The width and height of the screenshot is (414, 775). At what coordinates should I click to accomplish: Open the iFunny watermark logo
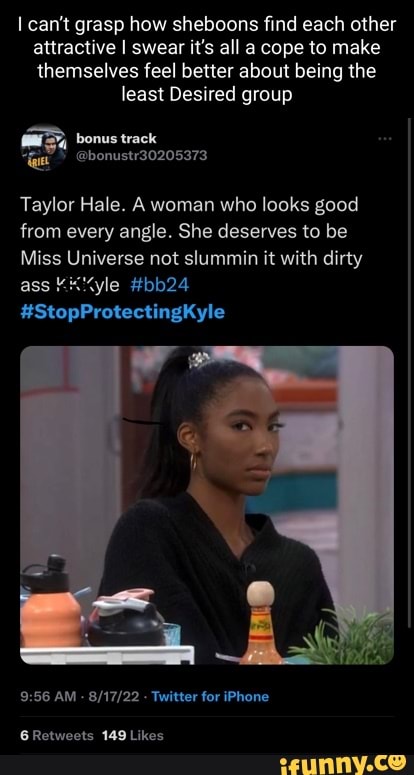tap(343, 763)
